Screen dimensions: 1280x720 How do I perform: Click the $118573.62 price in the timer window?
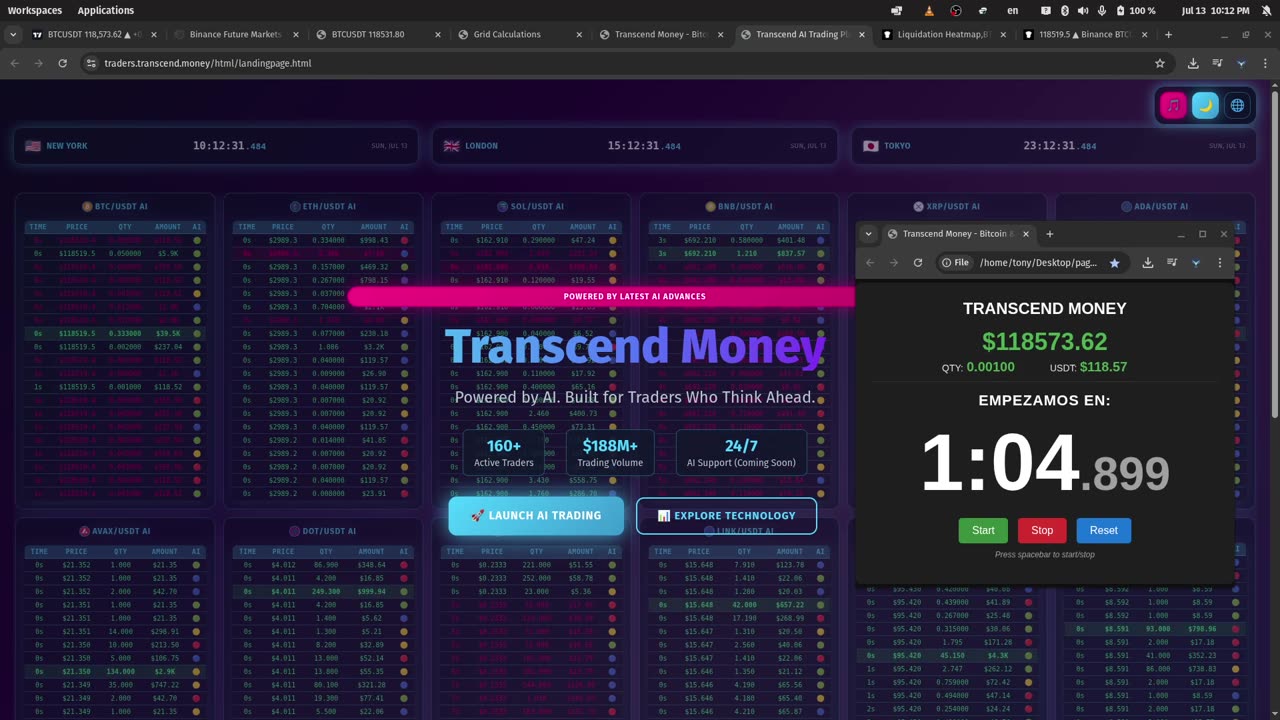pyautogui.click(x=1044, y=342)
